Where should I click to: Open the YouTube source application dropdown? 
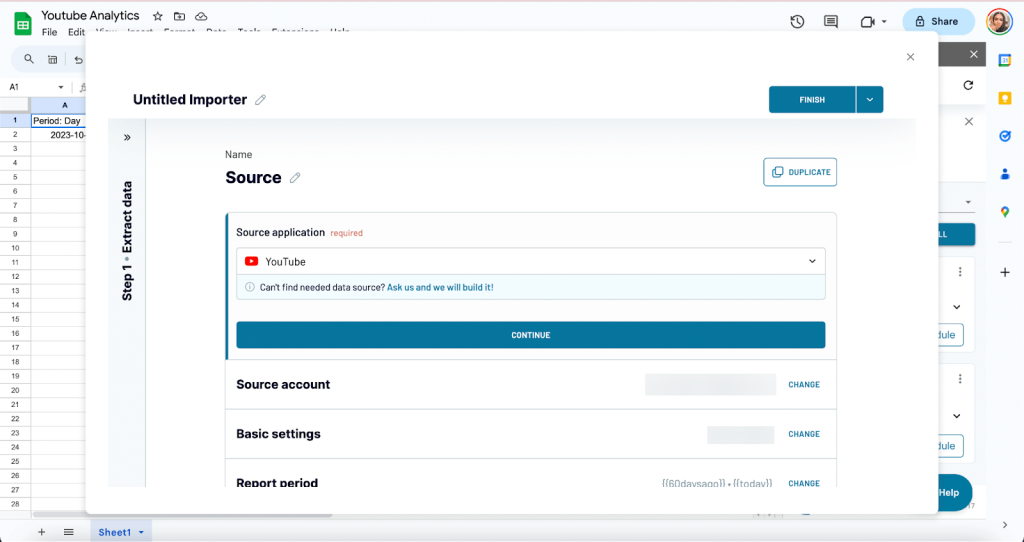[530, 261]
